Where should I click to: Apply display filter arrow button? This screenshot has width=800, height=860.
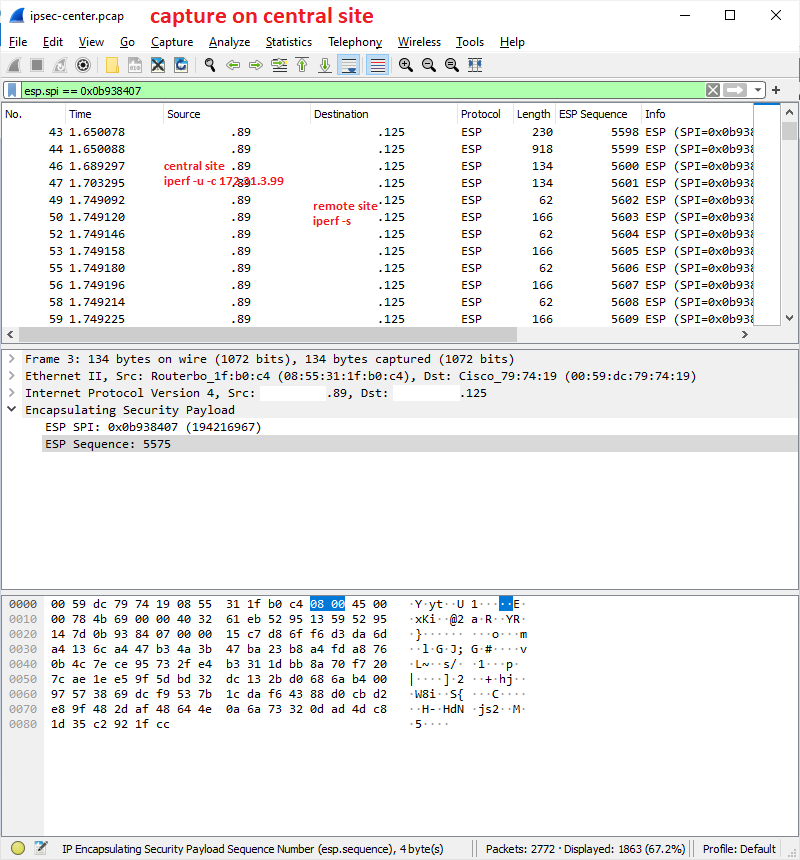tap(735, 90)
